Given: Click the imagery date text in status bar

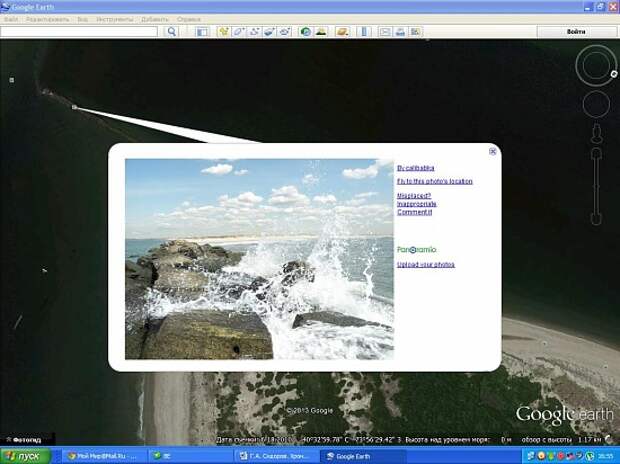Looking at the screenshot, I should point(255,440).
